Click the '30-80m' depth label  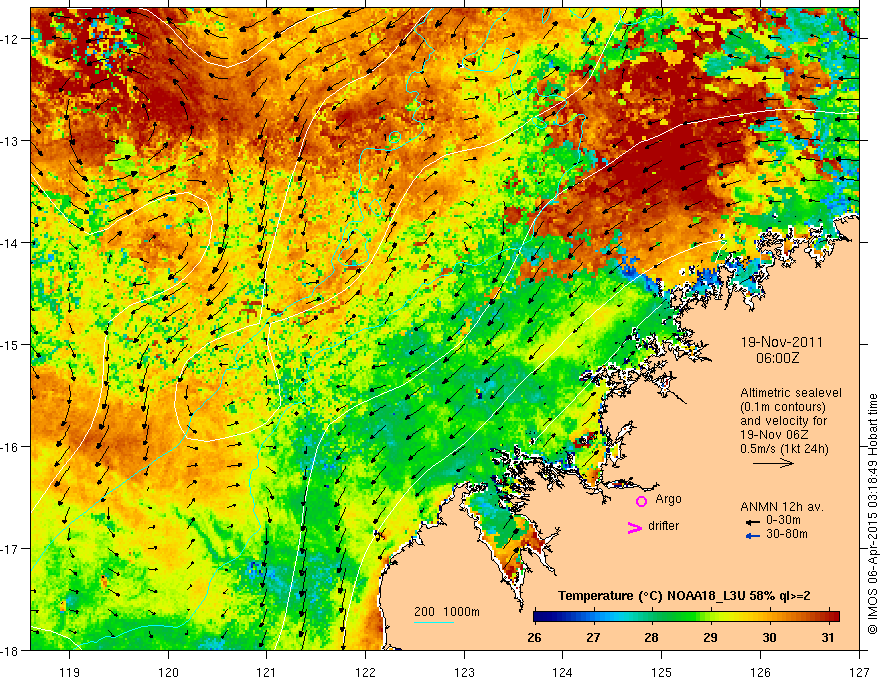787,534
